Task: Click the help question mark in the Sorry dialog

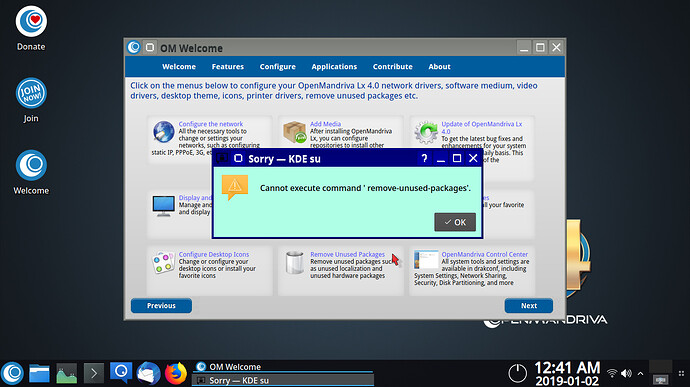Action: (424, 158)
